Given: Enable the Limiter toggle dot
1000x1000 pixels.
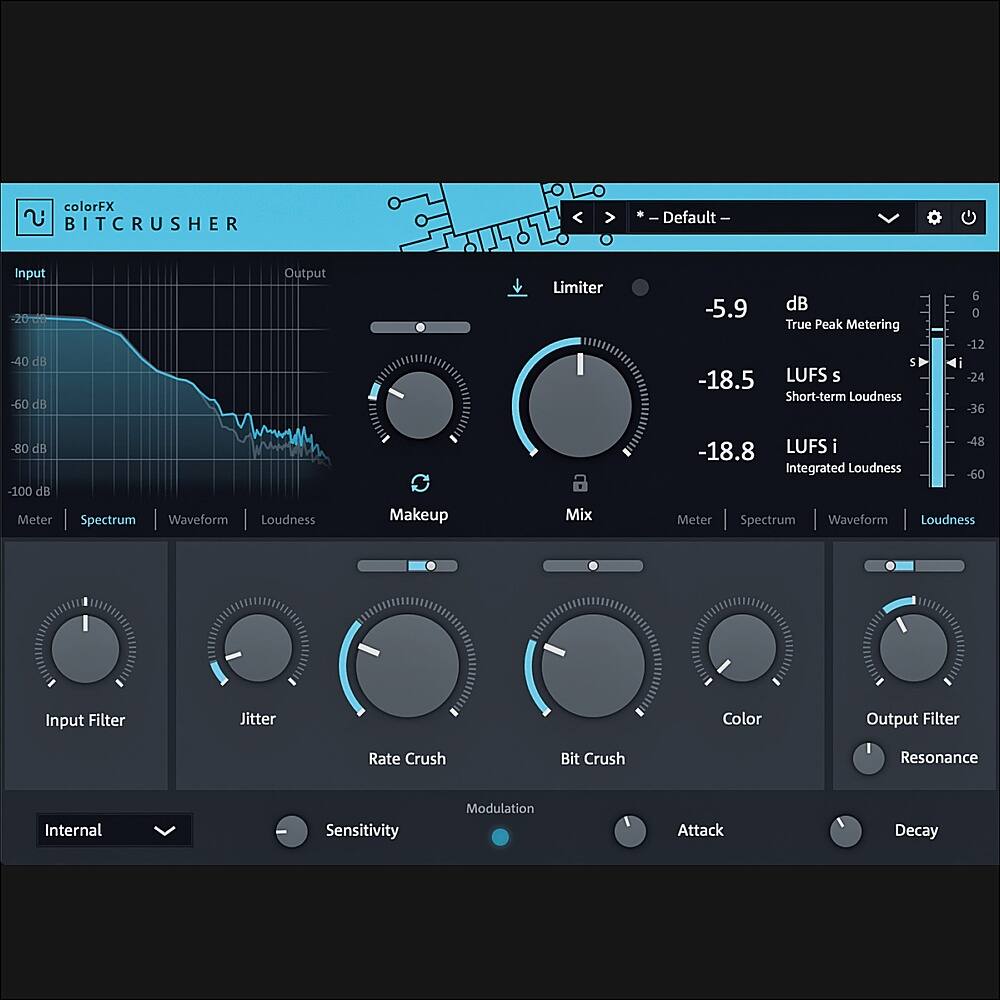Looking at the screenshot, I should [x=640, y=288].
